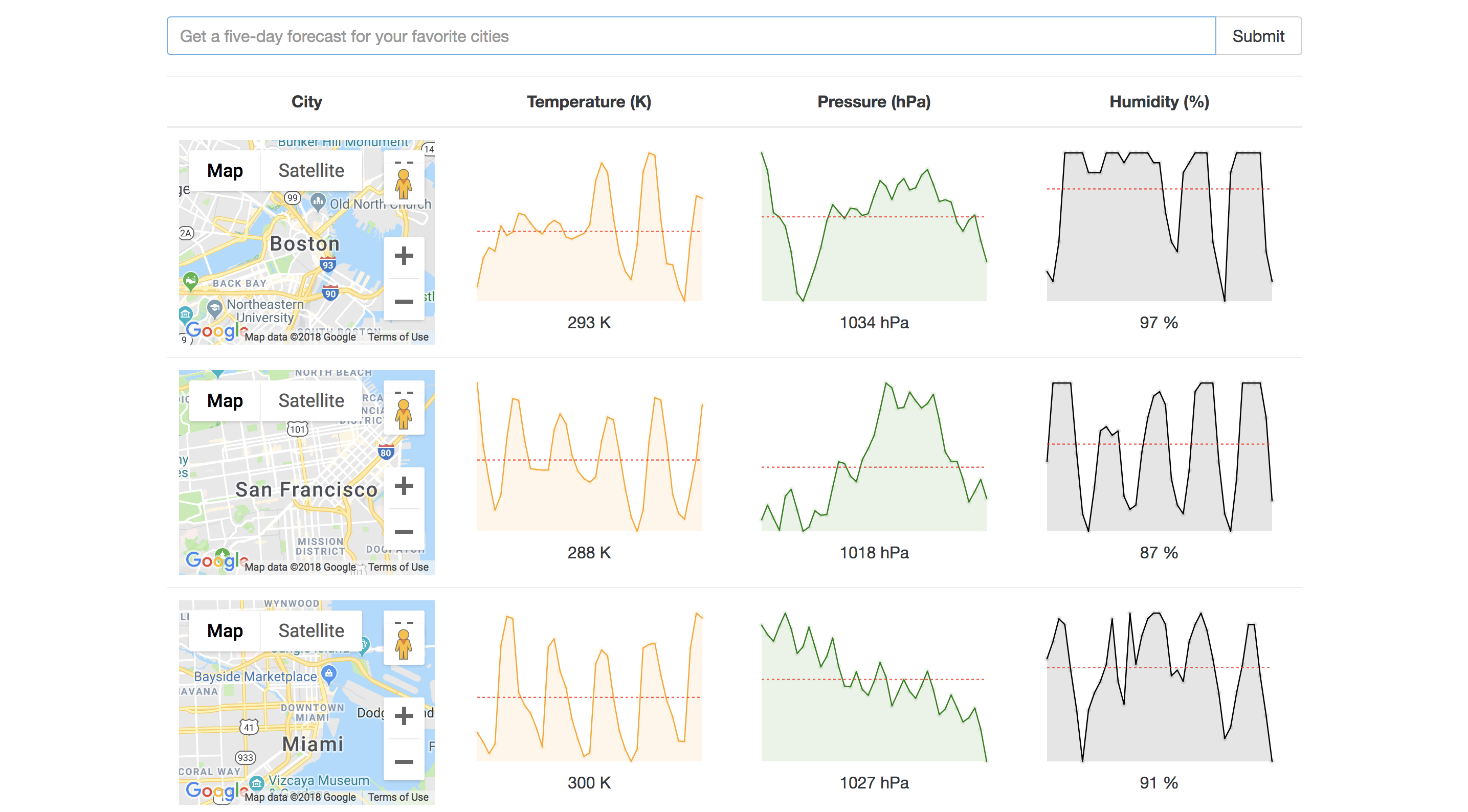Click the 300 K temperature value
Screen dimensions: 1468x812
(x=589, y=783)
